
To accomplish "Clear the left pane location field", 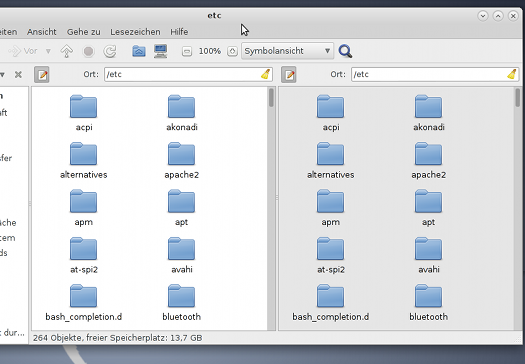I will point(266,74).
